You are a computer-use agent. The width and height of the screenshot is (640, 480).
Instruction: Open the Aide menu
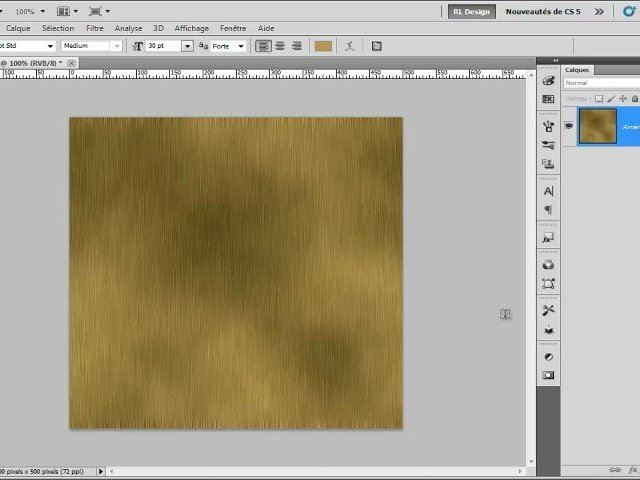coord(266,28)
